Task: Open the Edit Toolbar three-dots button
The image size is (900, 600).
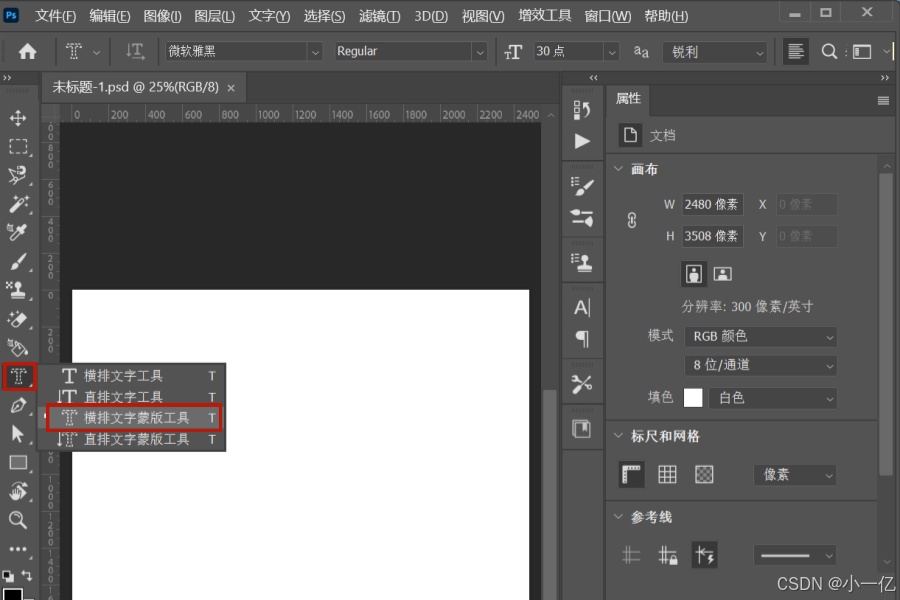Action: [18, 549]
